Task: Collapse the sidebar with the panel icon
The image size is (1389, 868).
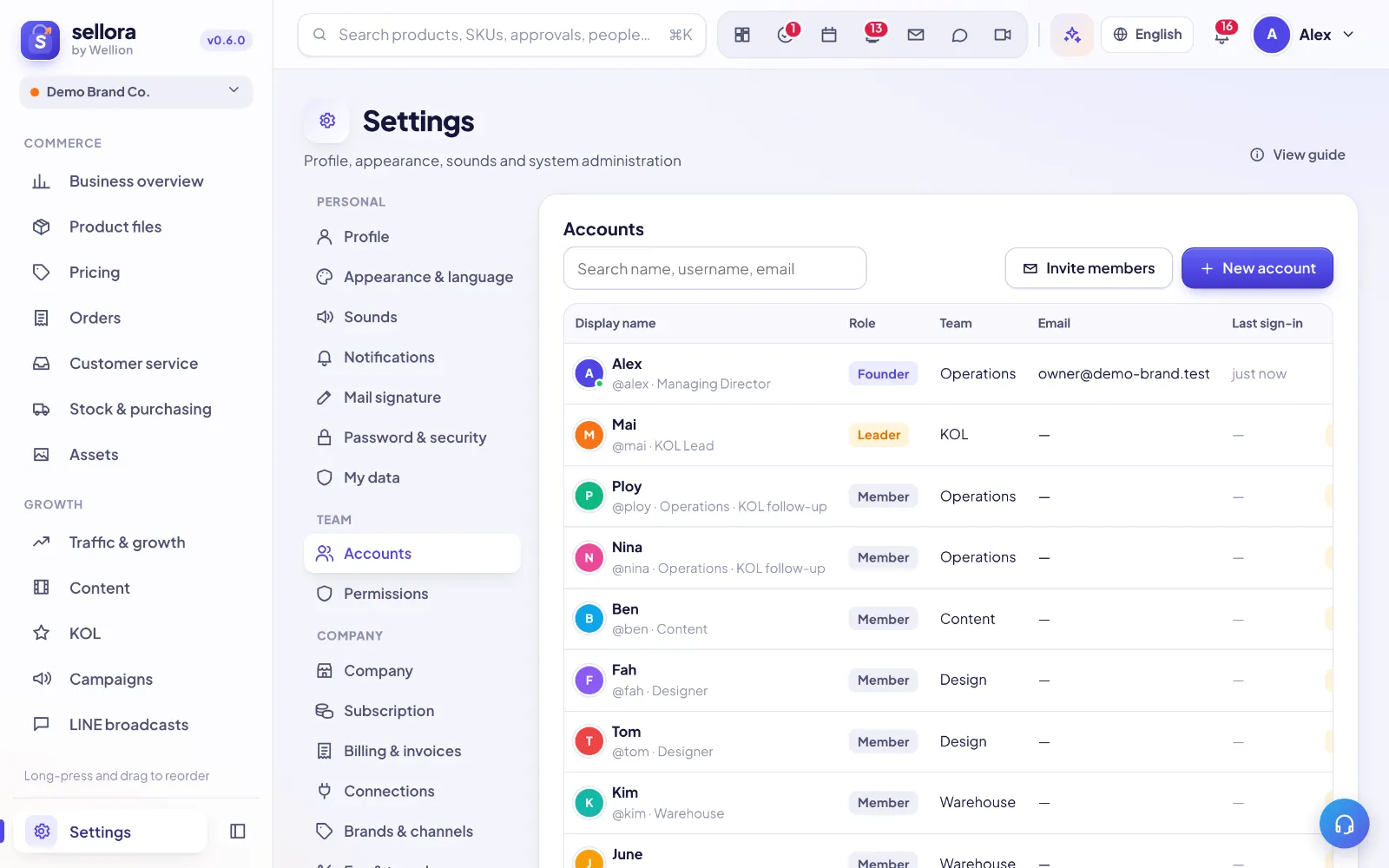Action: pos(238,832)
